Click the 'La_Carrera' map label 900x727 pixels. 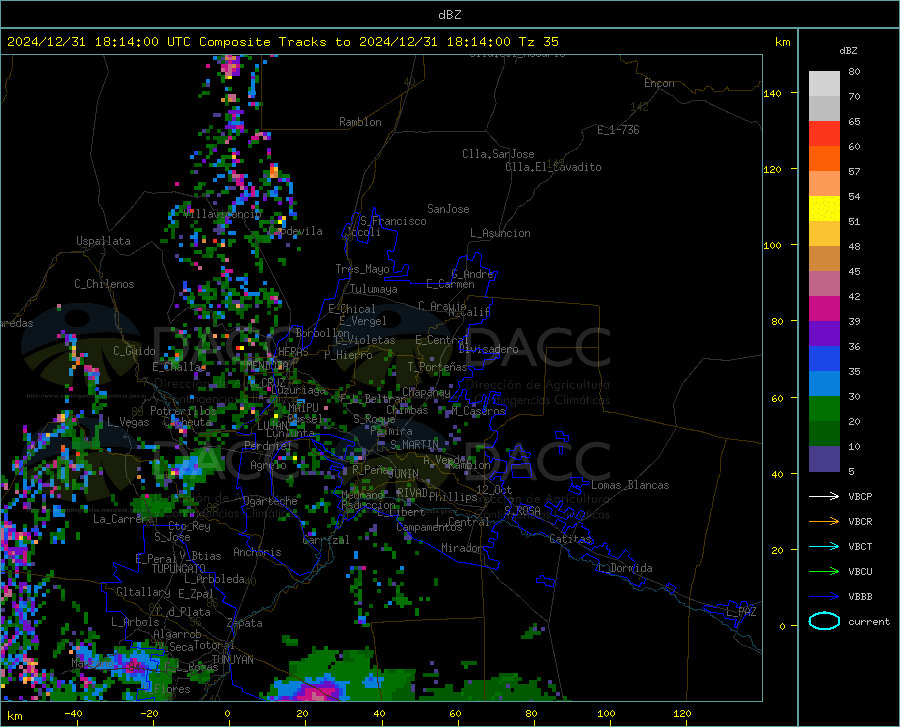[123, 519]
